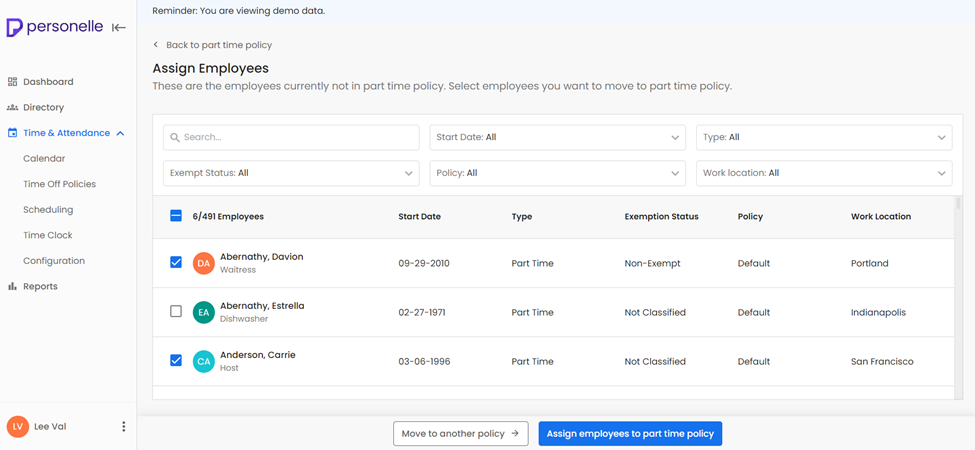The height and width of the screenshot is (450, 975).
Task: Check the Abernathy, Estrella checkbox
Action: (x=176, y=312)
